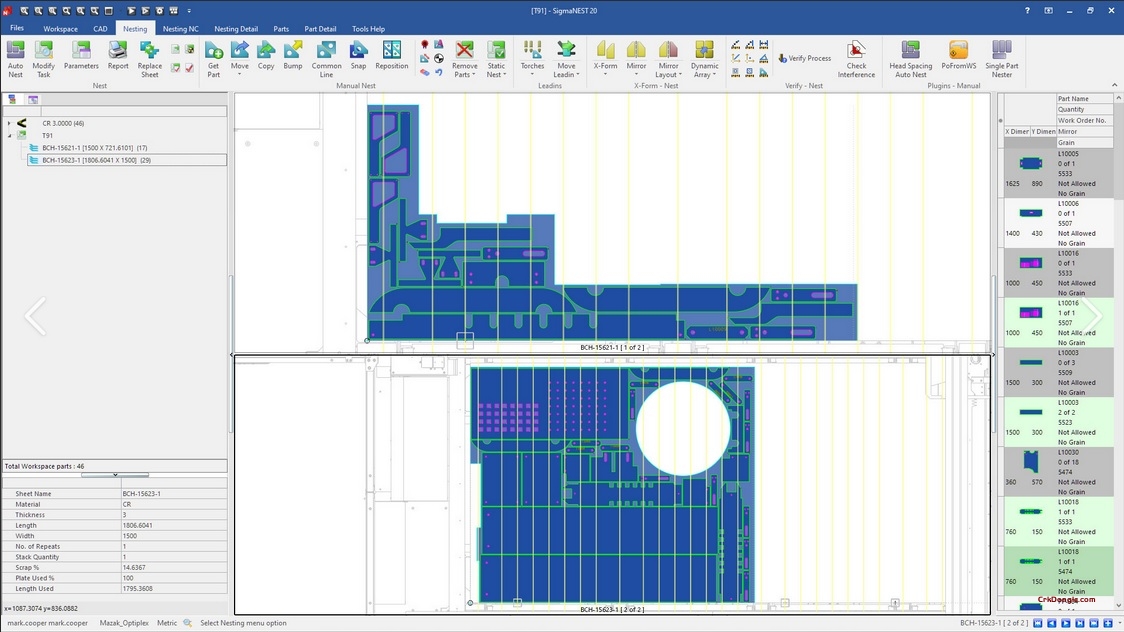The width and height of the screenshot is (1124, 632).
Task: Open the Single Part Nester plugin
Action: (1000, 57)
